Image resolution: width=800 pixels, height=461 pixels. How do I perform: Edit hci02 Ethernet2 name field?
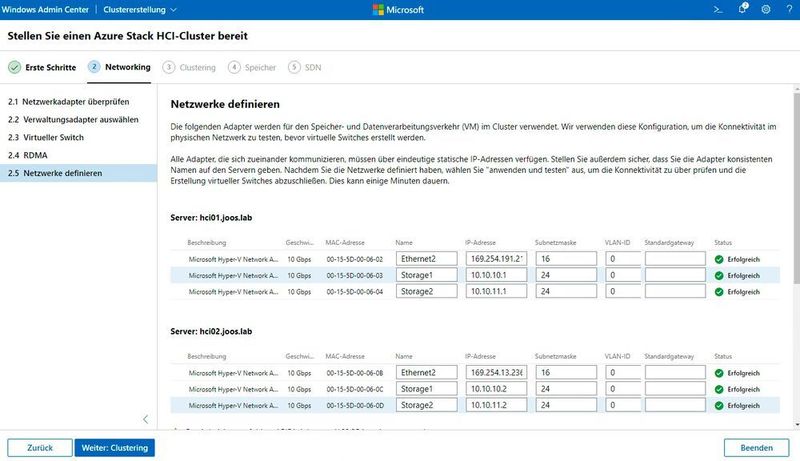pos(427,372)
